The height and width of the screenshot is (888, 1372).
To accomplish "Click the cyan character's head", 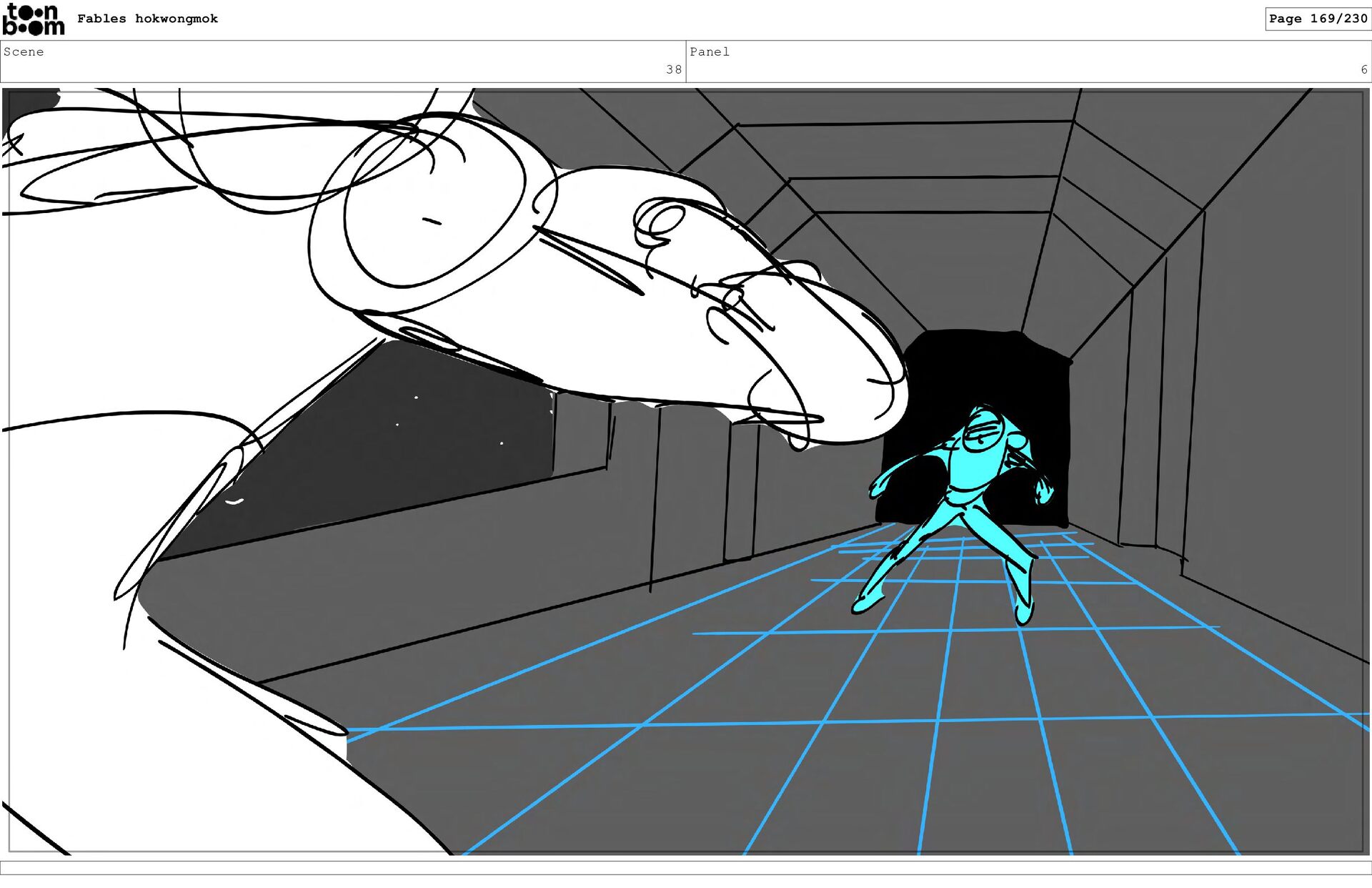I will pyautogui.click(x=984, y=431).
